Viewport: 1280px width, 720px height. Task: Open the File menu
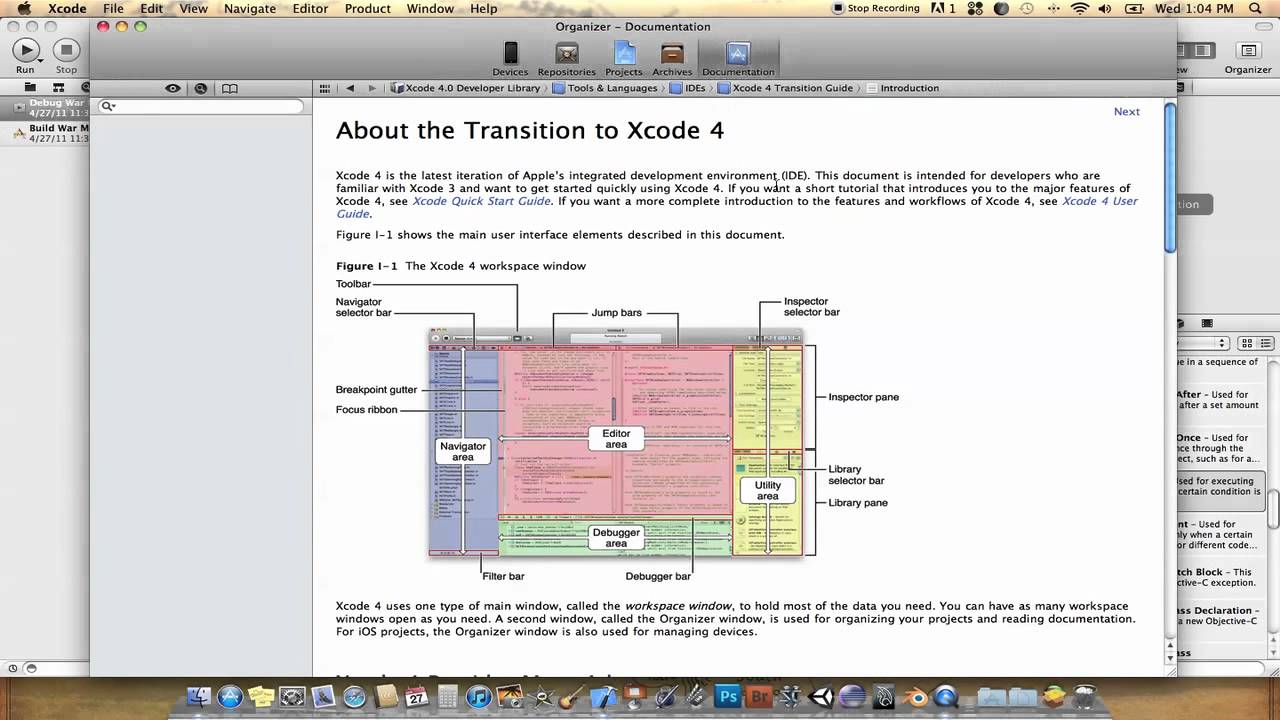(x=113, y=8)
